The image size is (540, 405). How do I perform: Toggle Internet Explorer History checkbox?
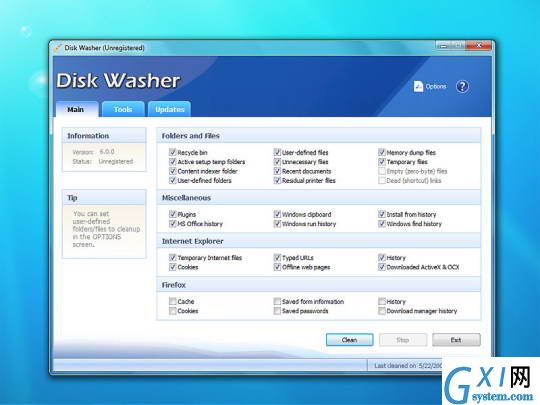click(382, 257)
